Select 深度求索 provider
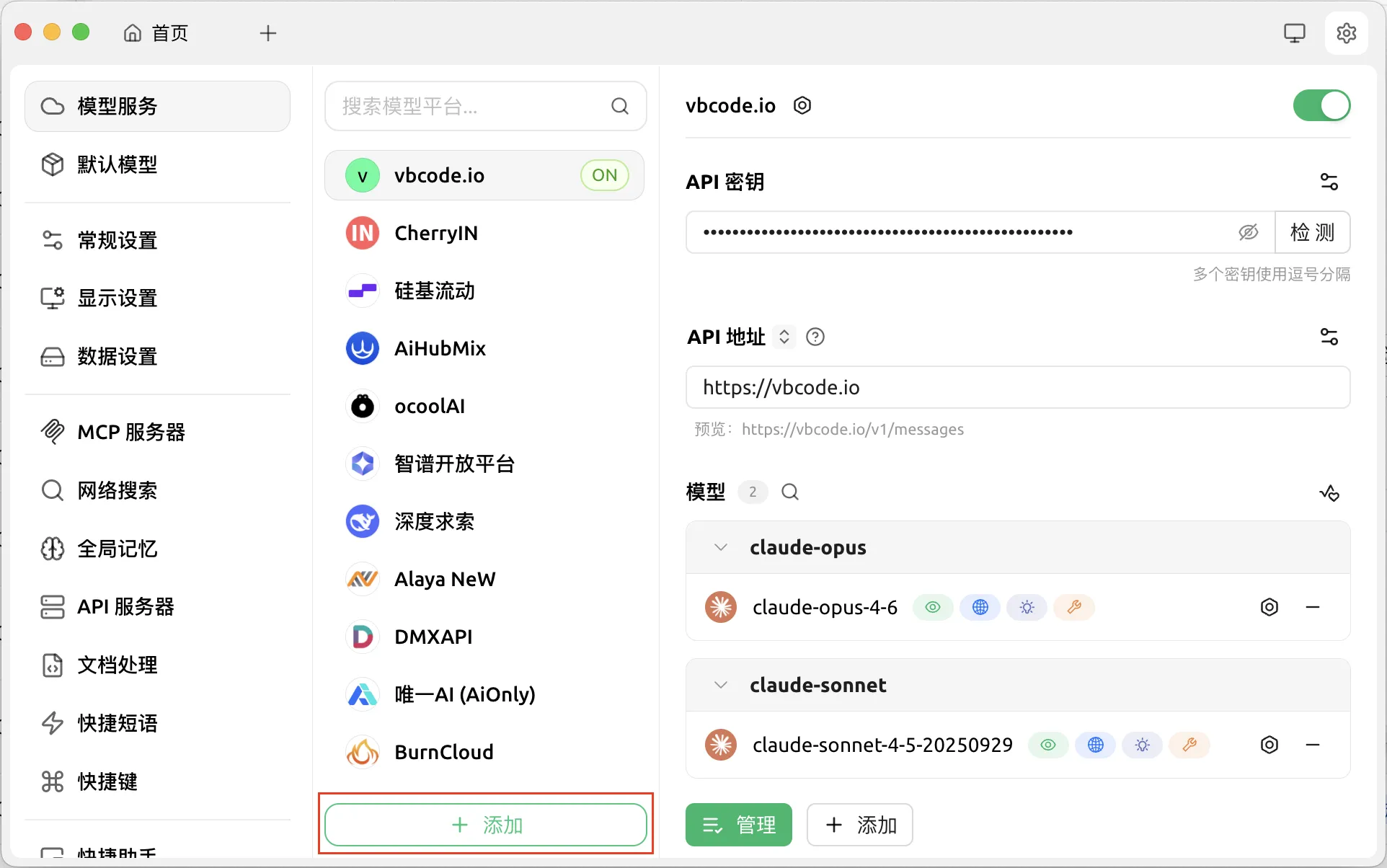 pos(484,521)
